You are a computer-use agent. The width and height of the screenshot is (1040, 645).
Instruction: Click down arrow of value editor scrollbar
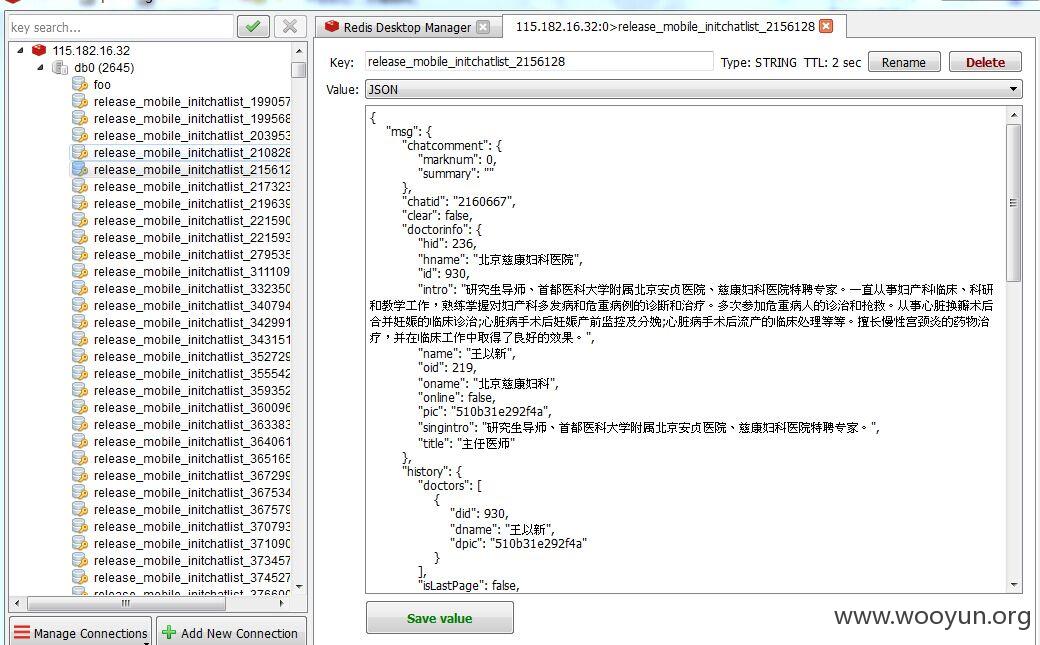(x=1013, y=585)
